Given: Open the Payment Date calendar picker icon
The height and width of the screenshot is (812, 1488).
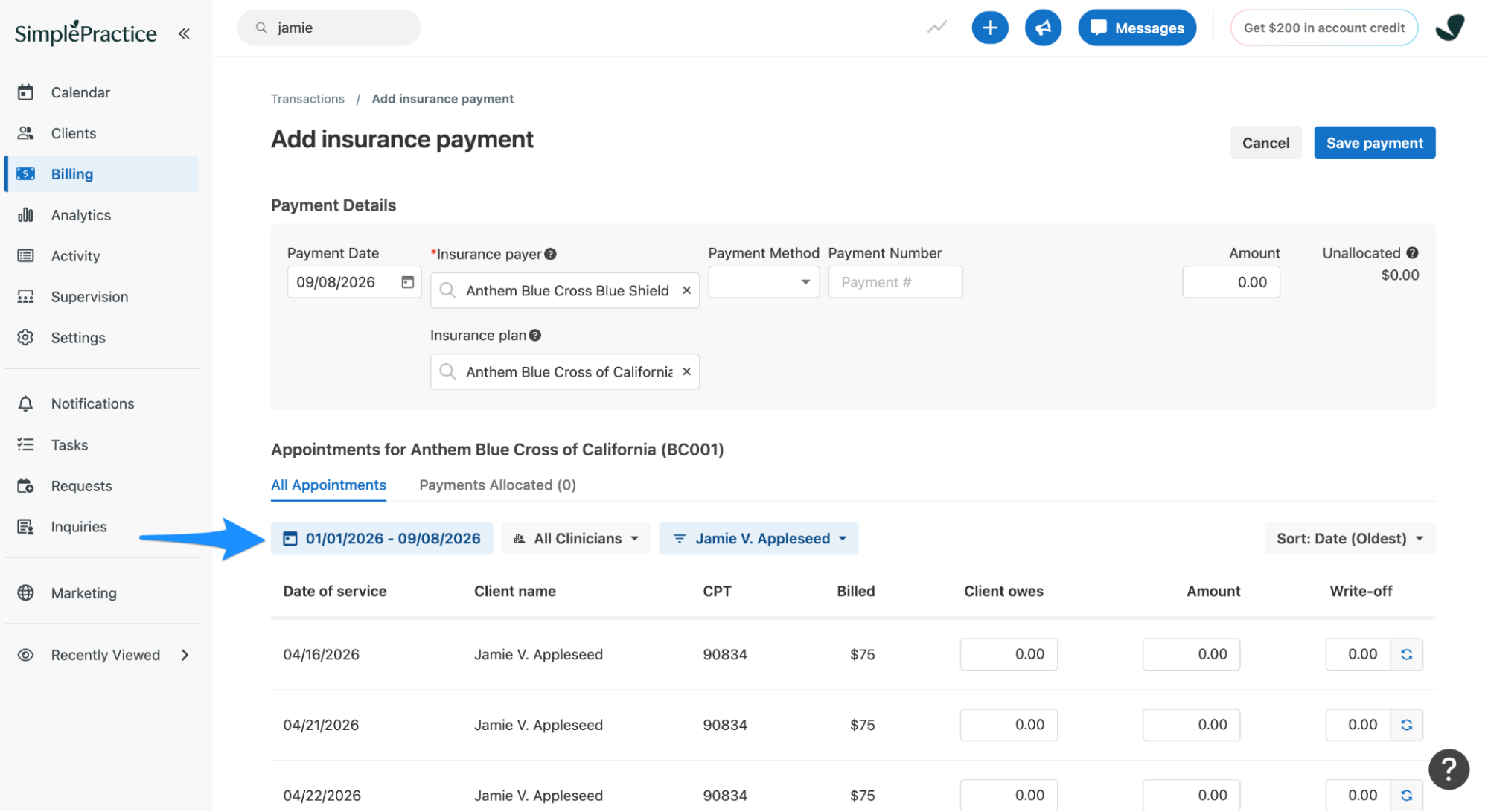Looking at the screenshot, I should tap(407, 282).
